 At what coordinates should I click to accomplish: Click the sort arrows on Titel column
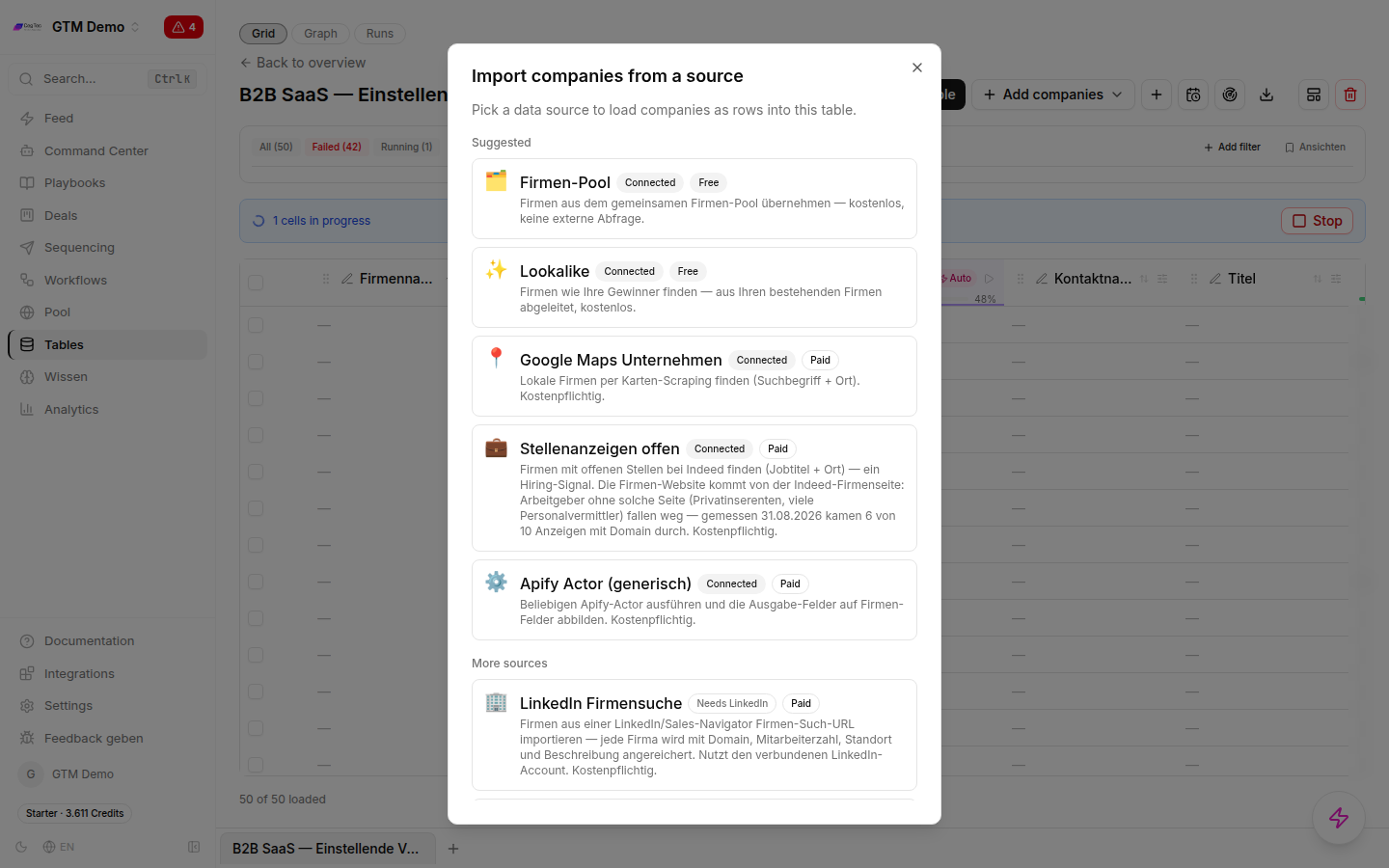click(x=1318, y=279)
